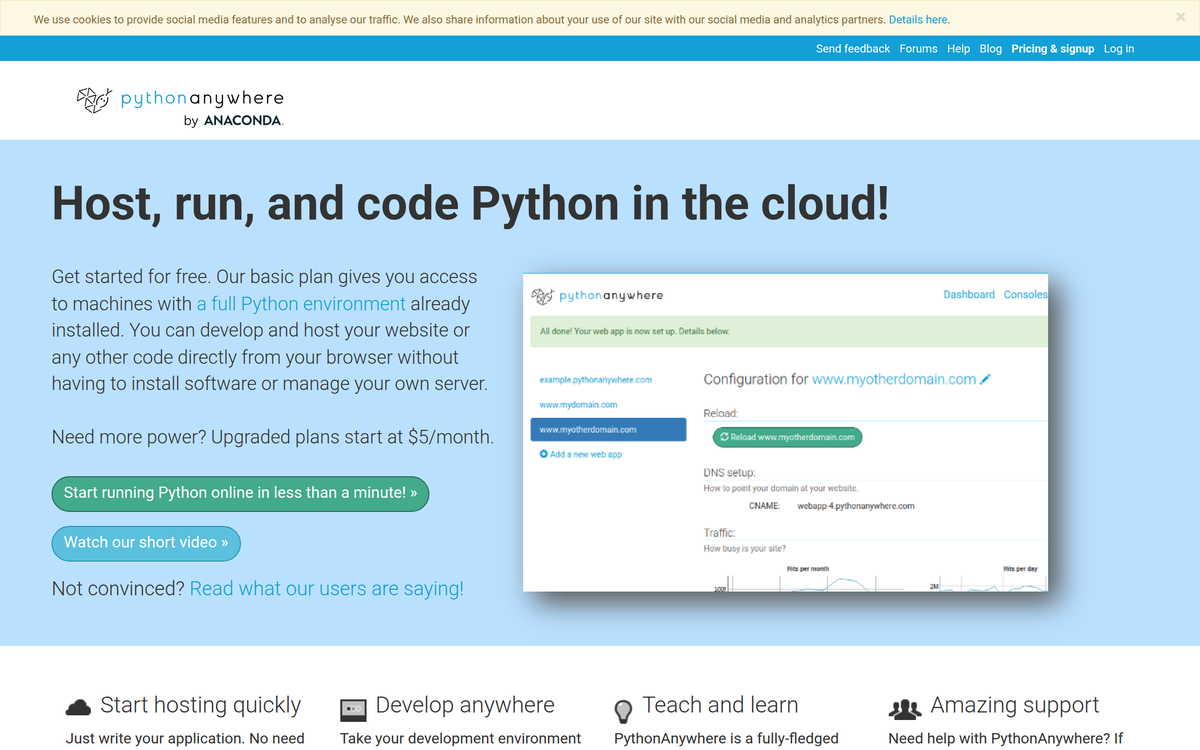The width and height of the screenshot is (1200, 750).
Task: Go to the Help page
Action: point(958,49)
